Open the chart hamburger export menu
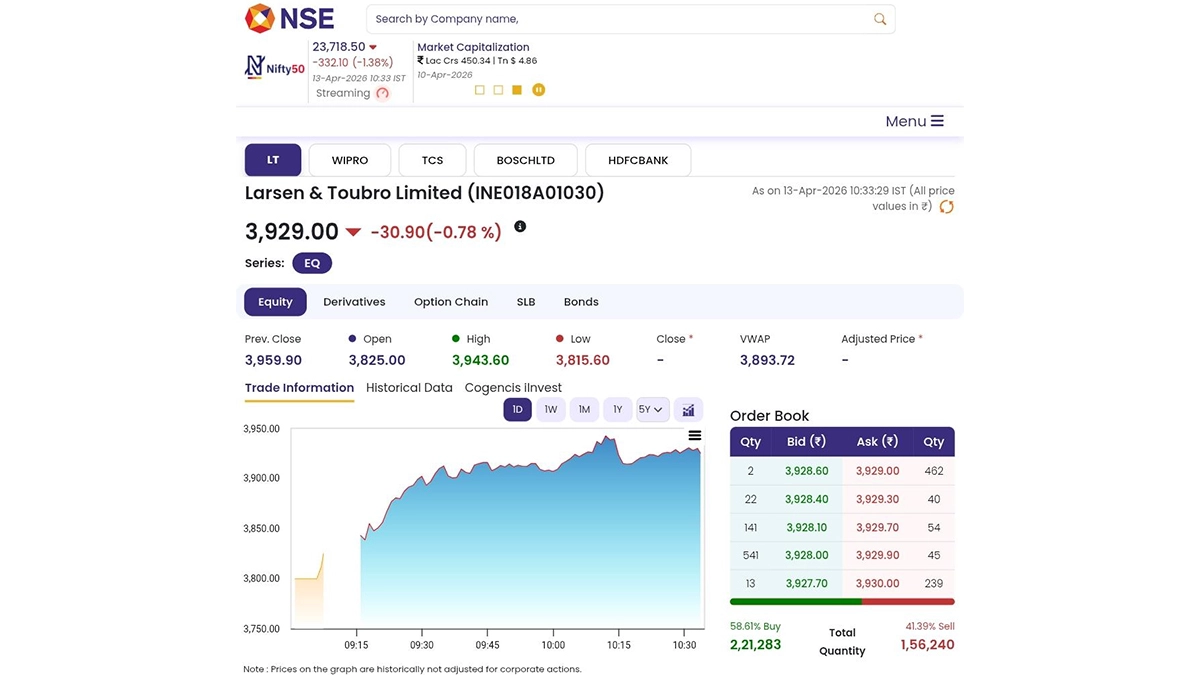1200x675 pixels. coord(695,436)
